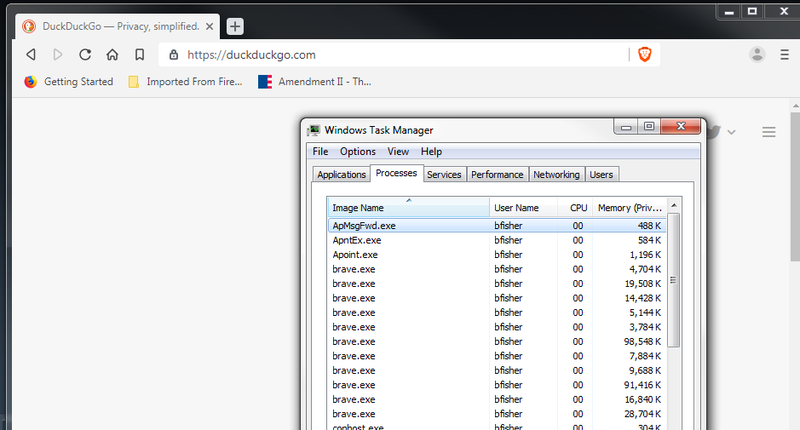Open the Task Manager File menu
The height and width of the screenshot is (430, 800).
coord(320,151)
